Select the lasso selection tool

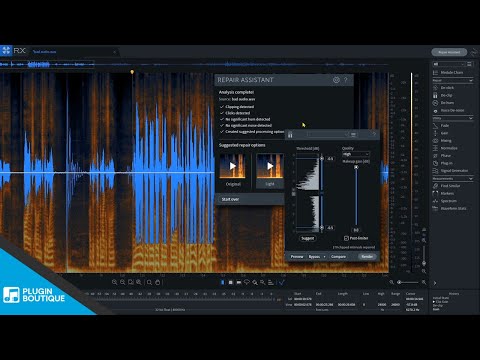pyautogui.click(x=247, y=282)
